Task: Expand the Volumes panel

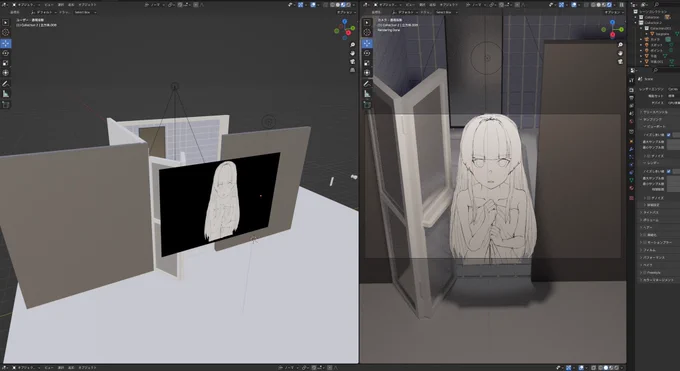Action: click(650, 220)
